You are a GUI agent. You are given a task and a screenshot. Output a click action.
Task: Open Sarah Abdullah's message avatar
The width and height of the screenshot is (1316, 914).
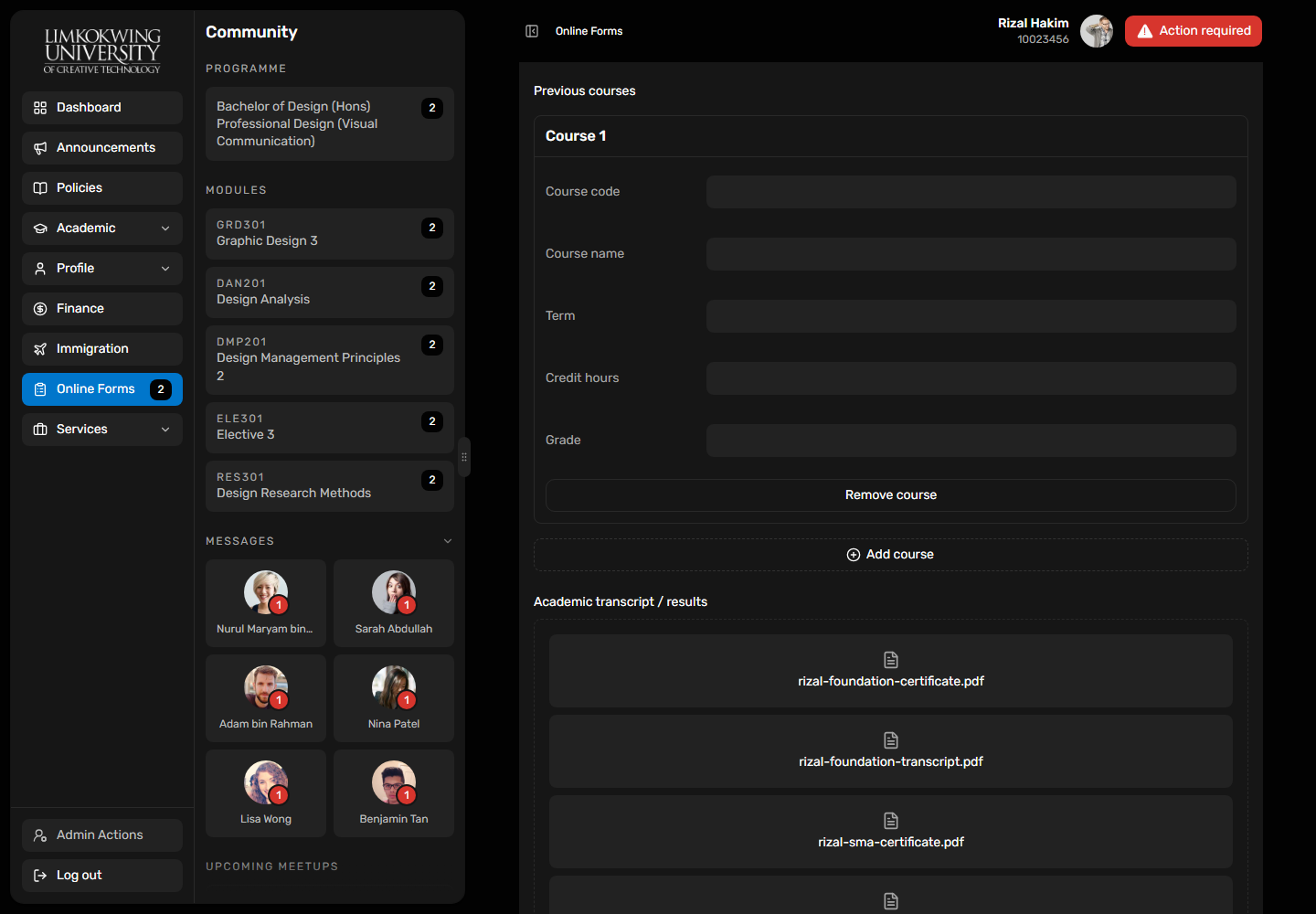tap(394, 592)
